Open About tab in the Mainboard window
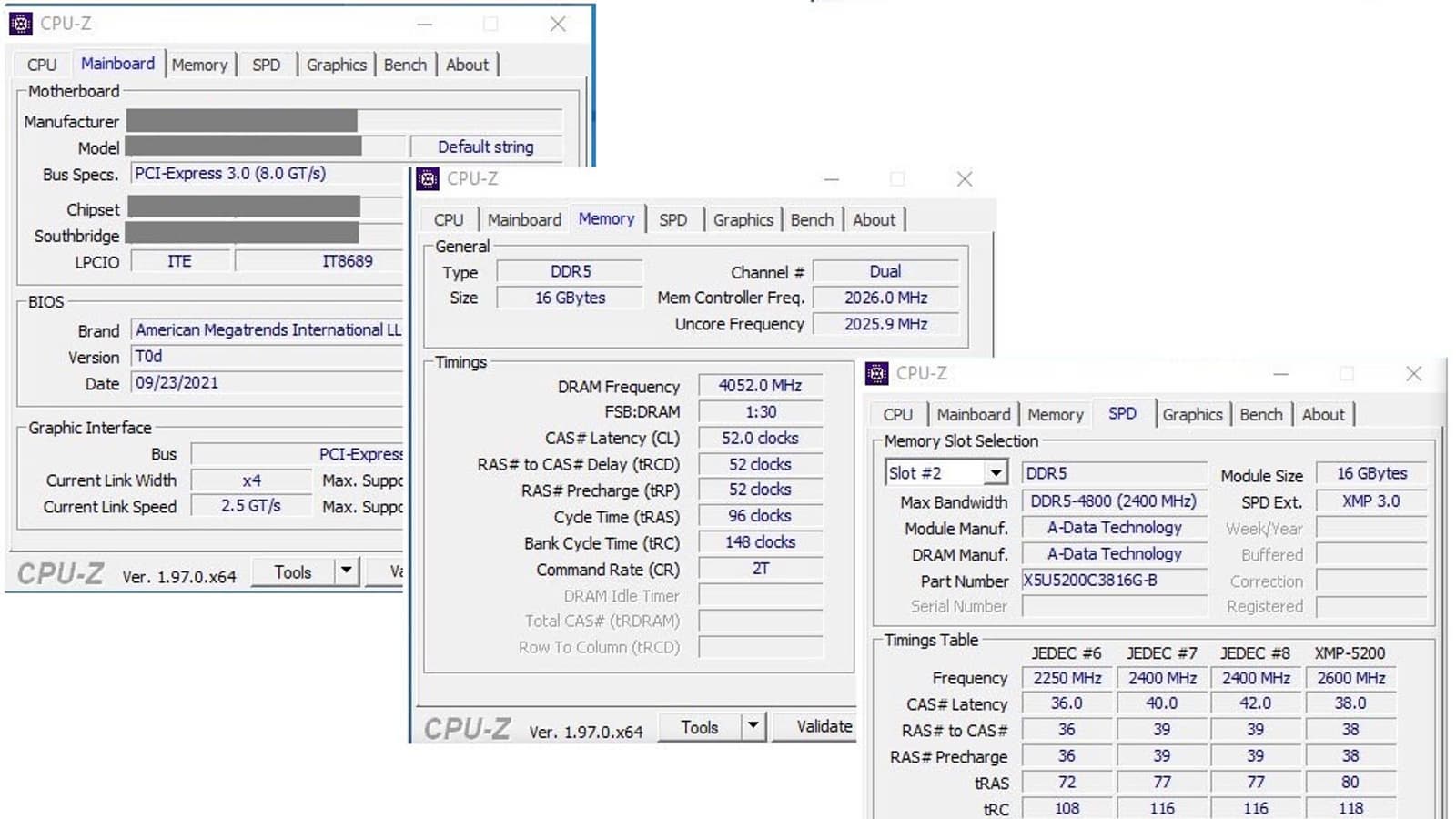 point(468,65)
